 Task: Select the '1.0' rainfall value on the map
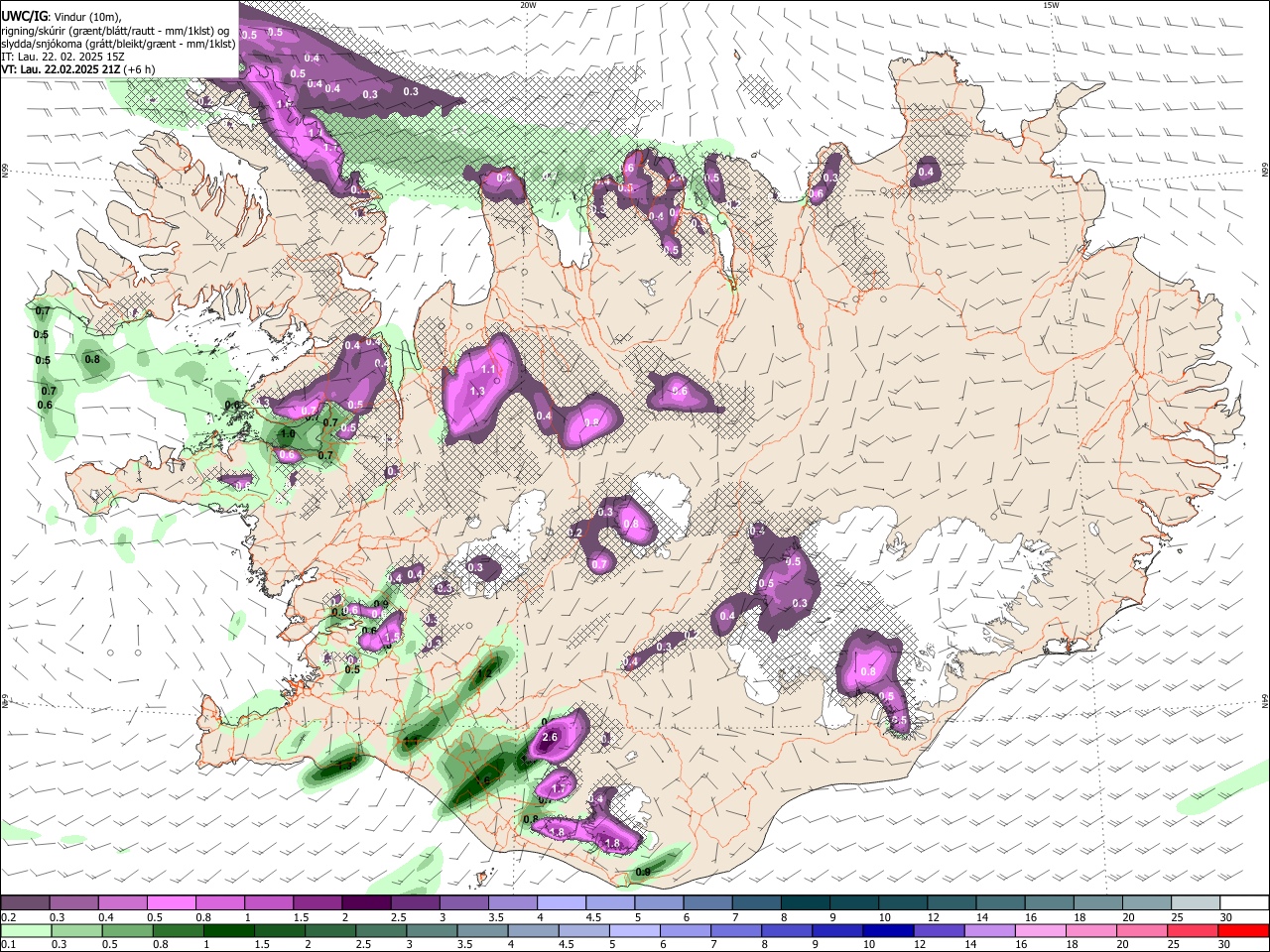pos(288,434)
